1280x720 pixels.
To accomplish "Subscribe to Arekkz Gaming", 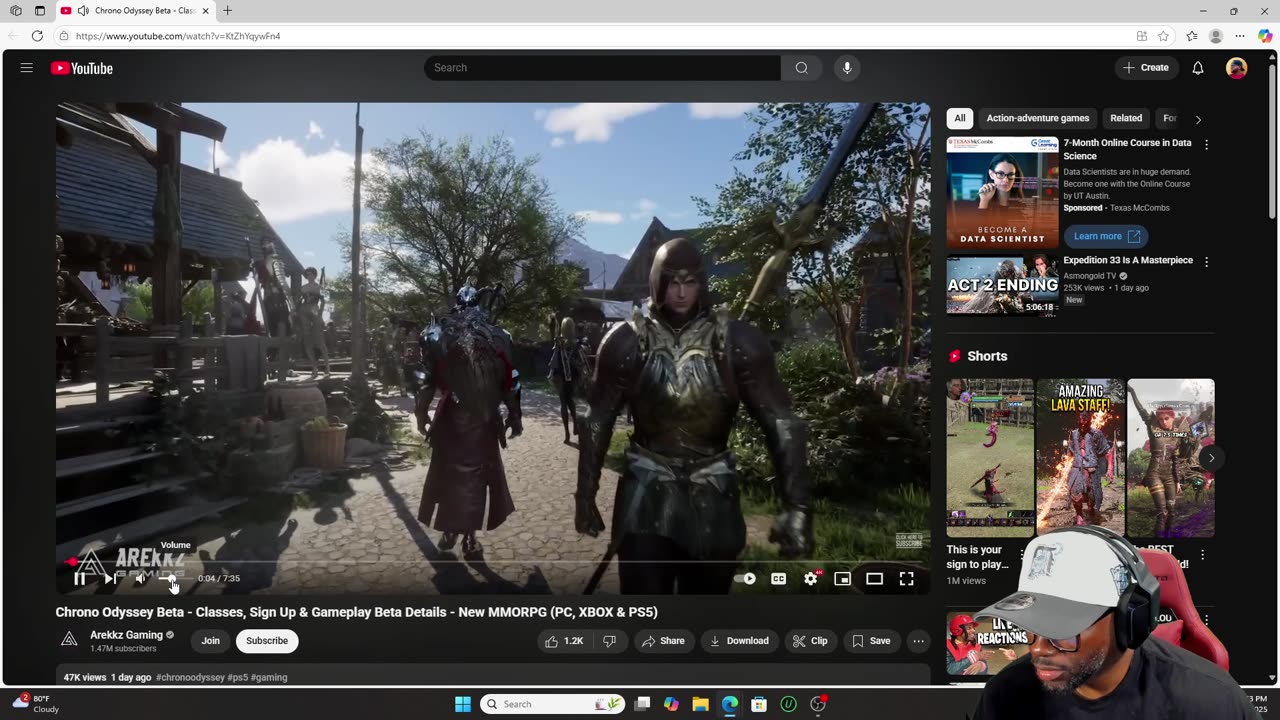I will (267, 641).
